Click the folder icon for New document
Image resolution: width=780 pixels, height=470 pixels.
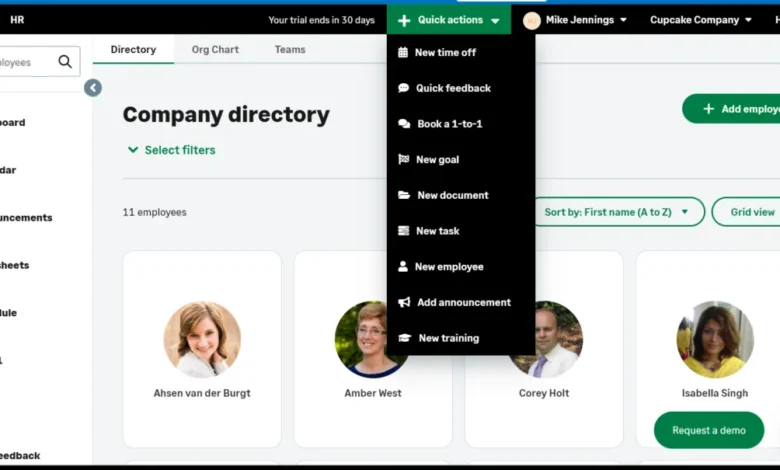[404, 195]
